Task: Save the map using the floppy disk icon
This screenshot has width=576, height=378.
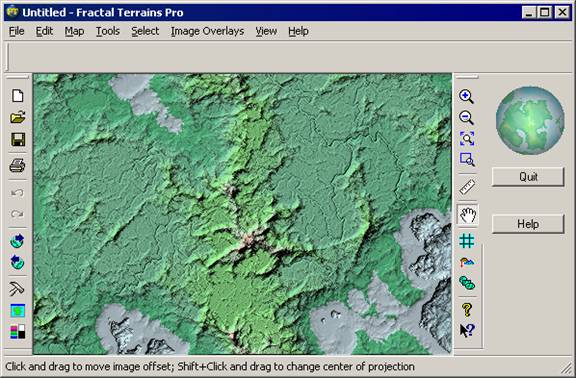Action: point(18,140)
